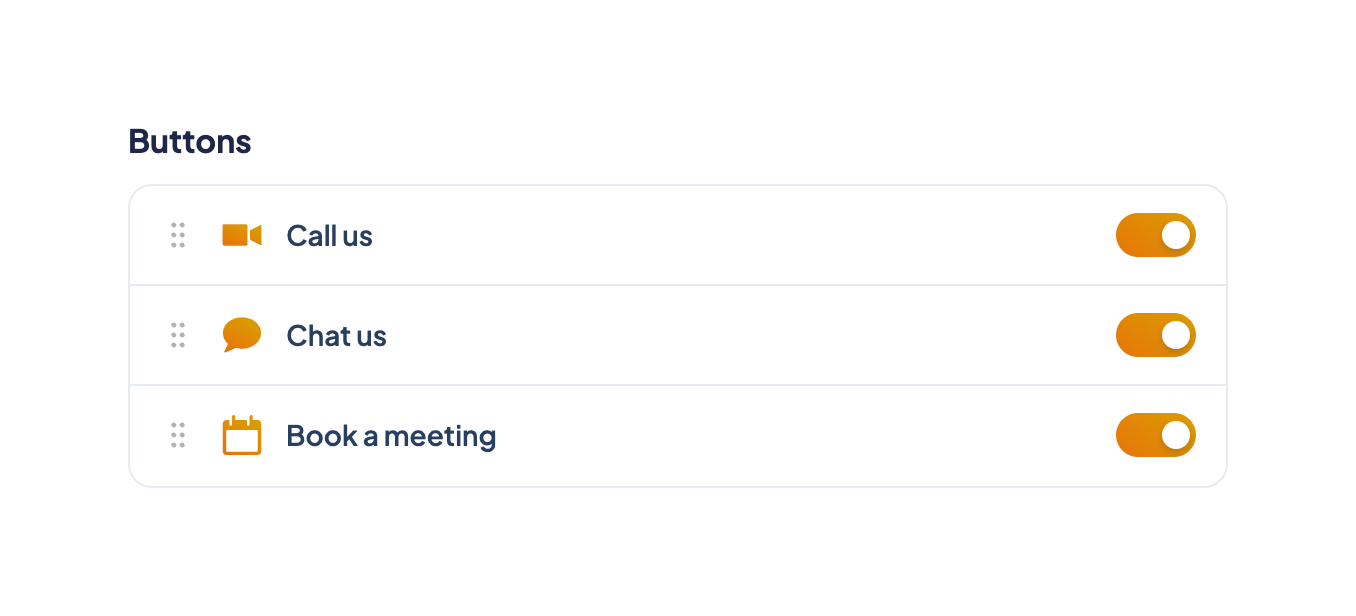Click the video camera icon

click(x=241, y=235)
